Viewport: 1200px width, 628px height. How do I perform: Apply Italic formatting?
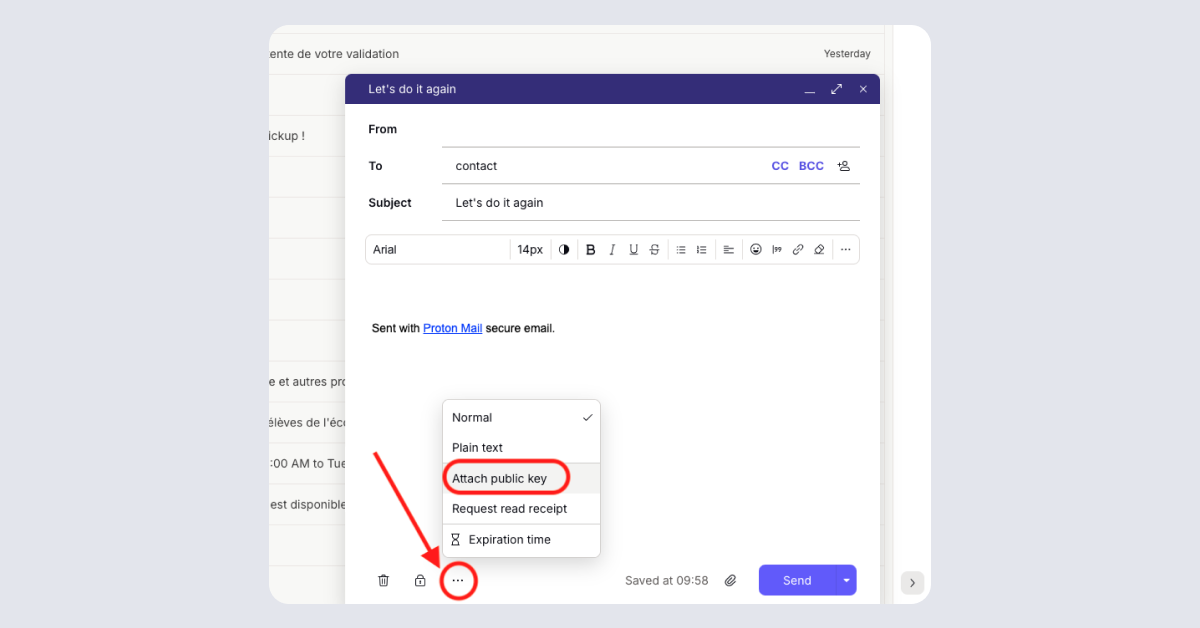[x=612, y=249]
